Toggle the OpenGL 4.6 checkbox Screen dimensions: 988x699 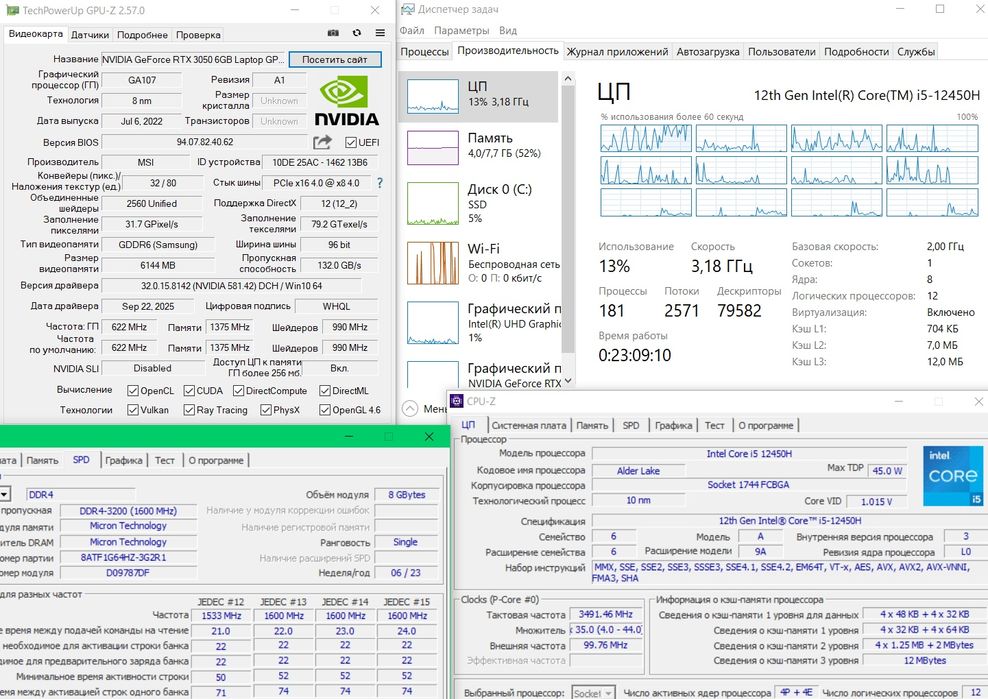(x=325, y=410)
